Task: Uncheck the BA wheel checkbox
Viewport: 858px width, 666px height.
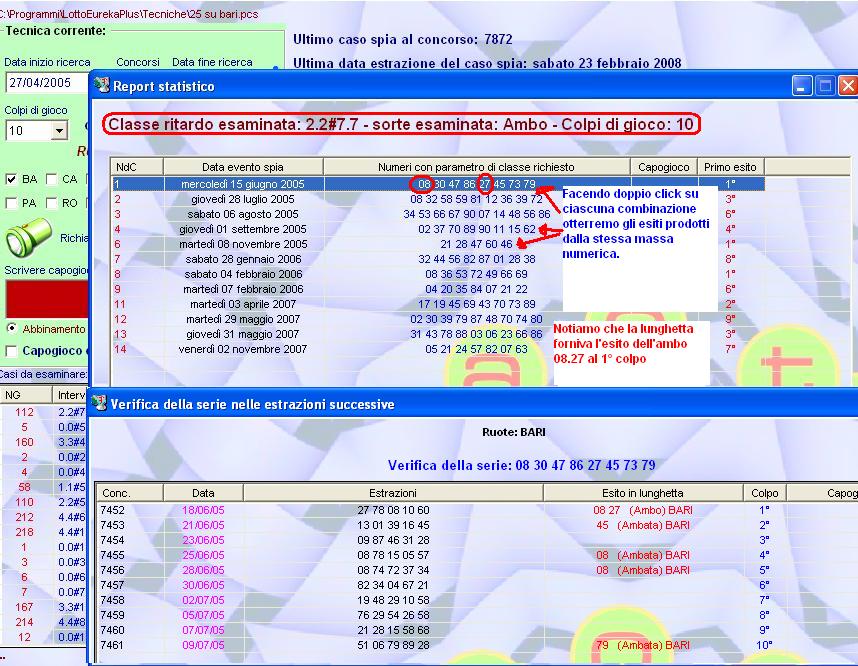Action: coord(11,179)
